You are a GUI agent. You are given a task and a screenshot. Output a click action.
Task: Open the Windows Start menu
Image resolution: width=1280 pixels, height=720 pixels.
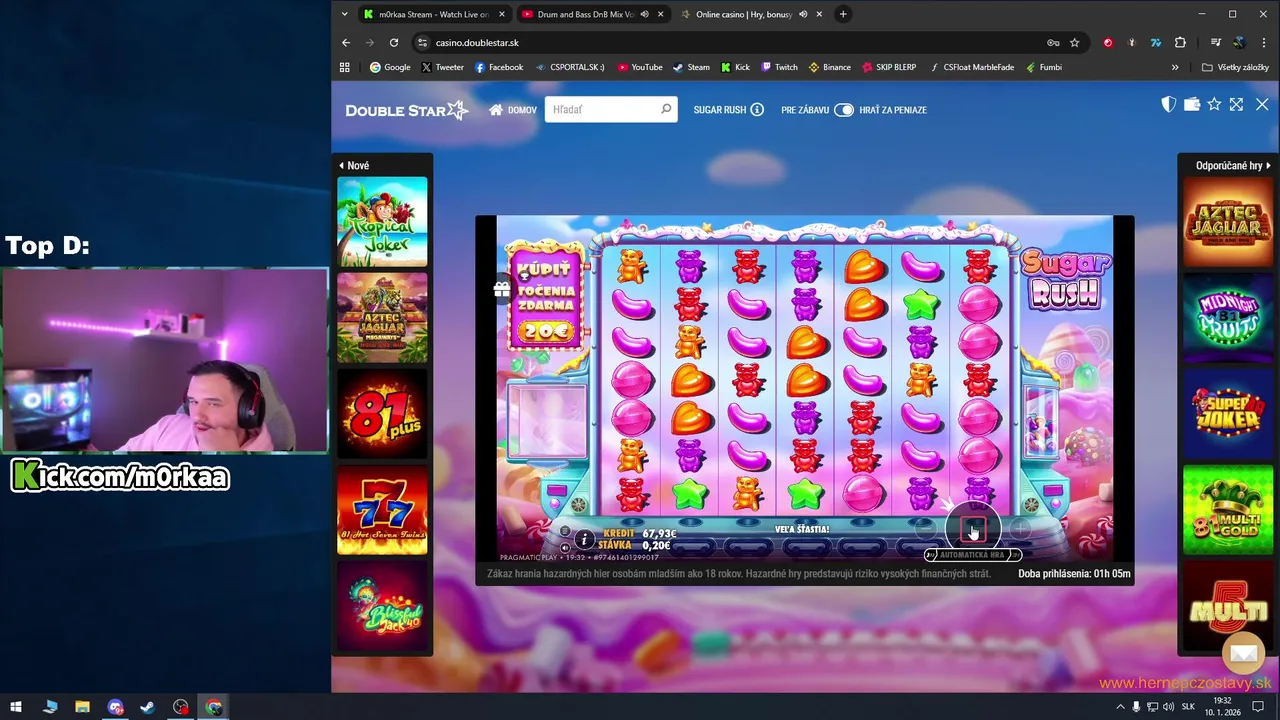tap(16, 707)
